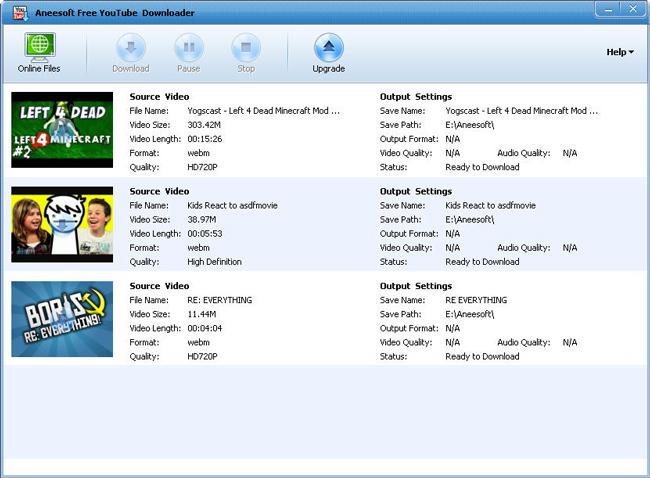
Task: Click the app logo in title bar
Action: (x=19, y=13)
